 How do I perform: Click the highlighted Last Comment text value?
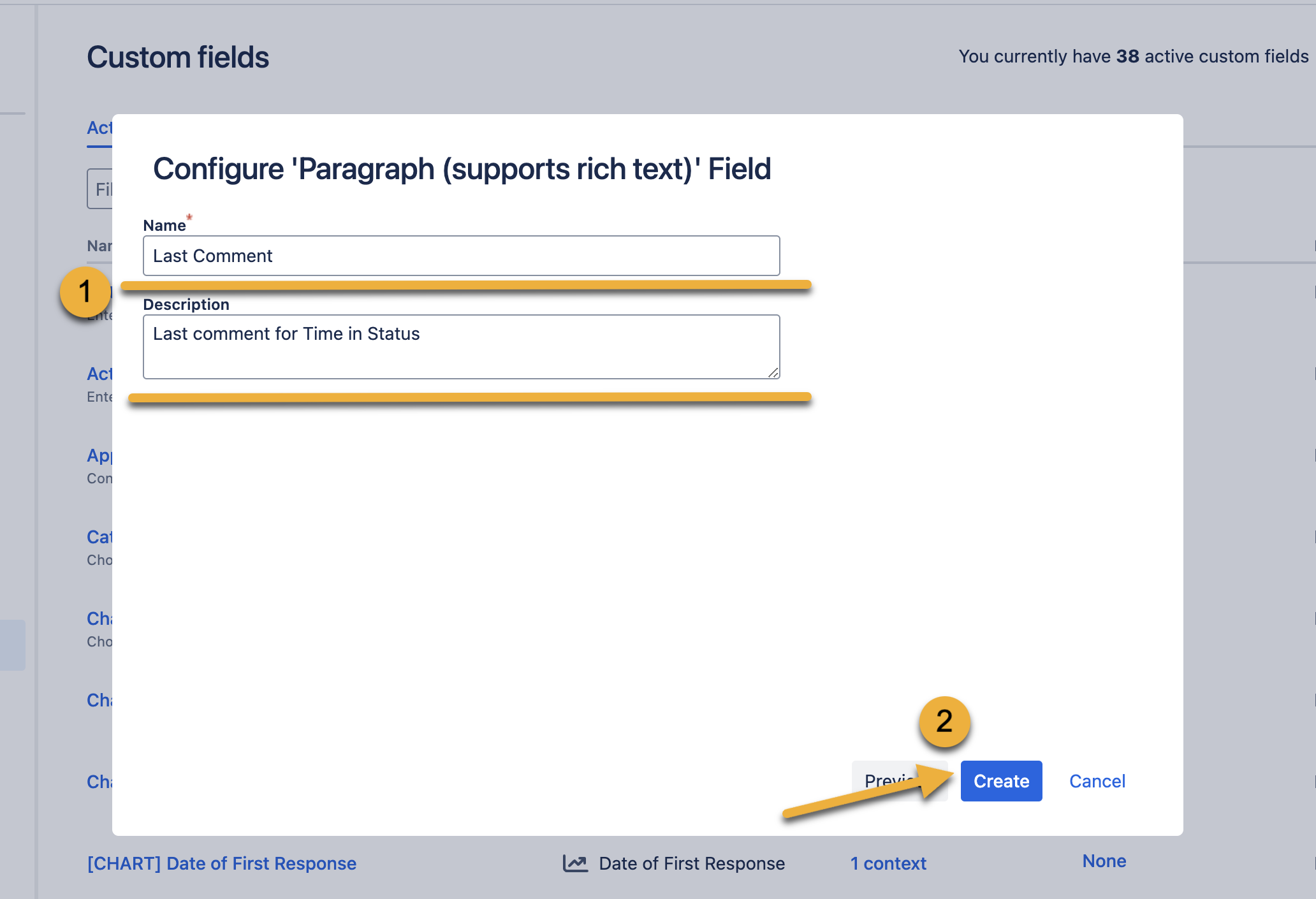point(212,256)
